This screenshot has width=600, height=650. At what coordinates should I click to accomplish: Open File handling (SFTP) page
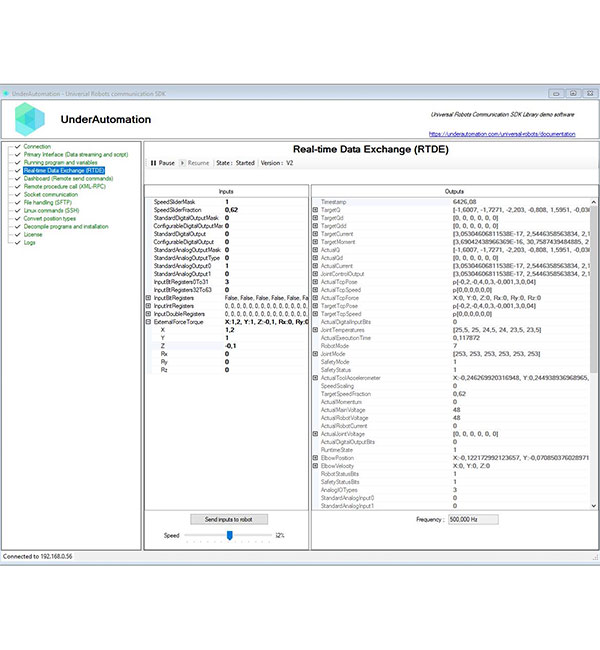tap(47, 202)
